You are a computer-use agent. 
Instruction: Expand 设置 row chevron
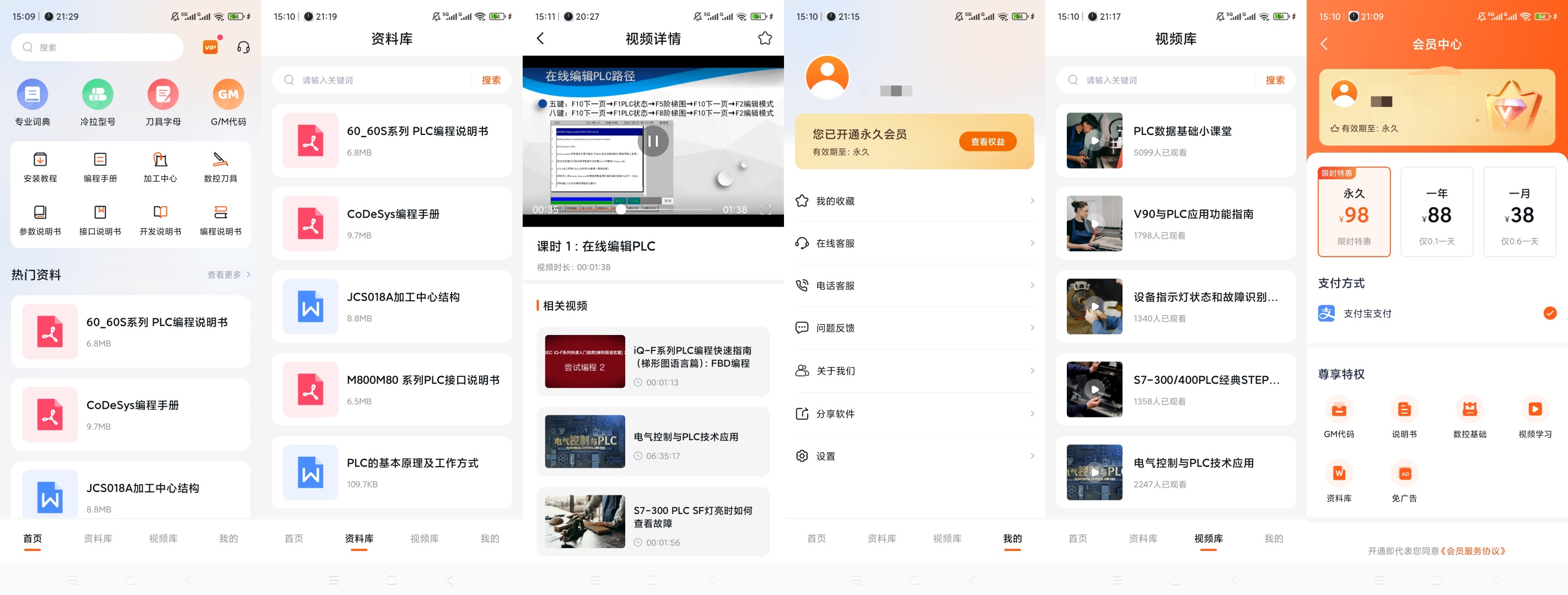pos(1032,456)
